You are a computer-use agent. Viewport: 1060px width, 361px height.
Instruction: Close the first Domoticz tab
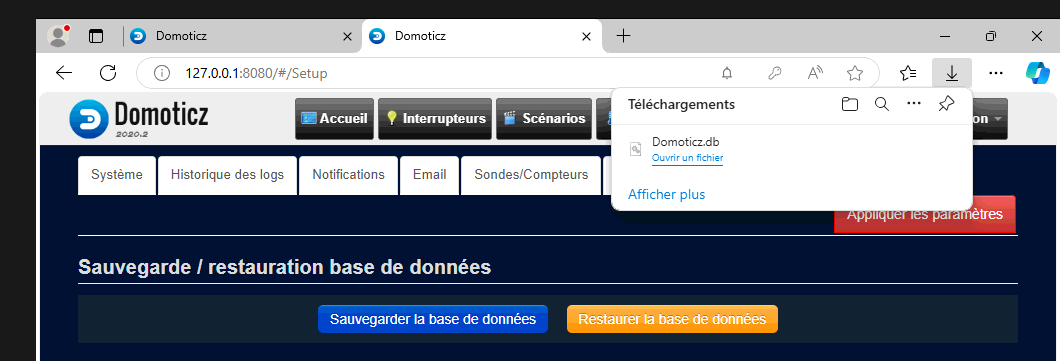pos(347,37)
